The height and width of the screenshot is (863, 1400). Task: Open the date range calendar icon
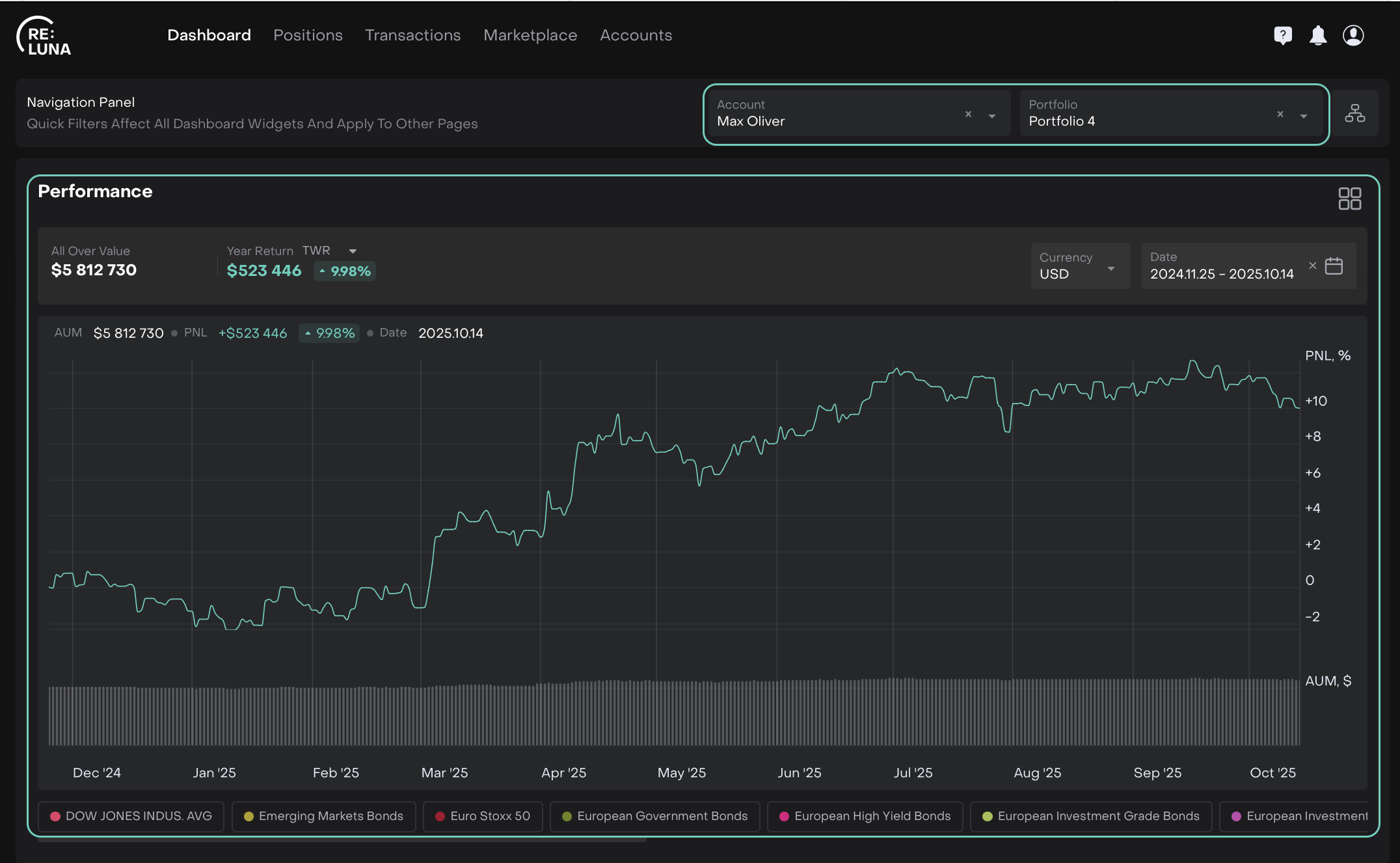tap(1334, 266)
